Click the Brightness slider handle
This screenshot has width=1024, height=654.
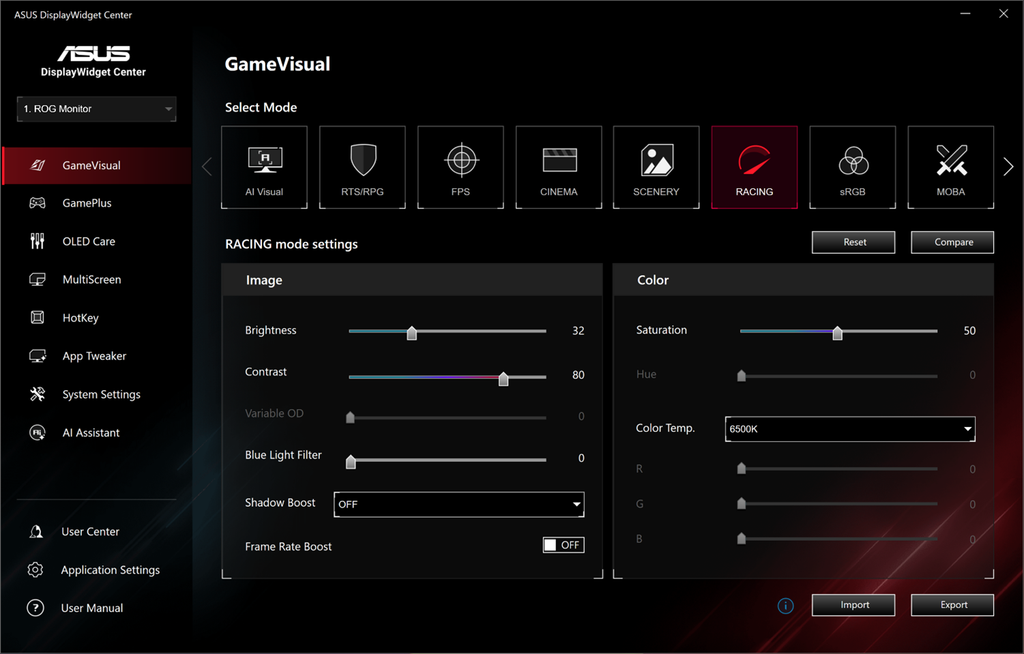tap(412, 333)
